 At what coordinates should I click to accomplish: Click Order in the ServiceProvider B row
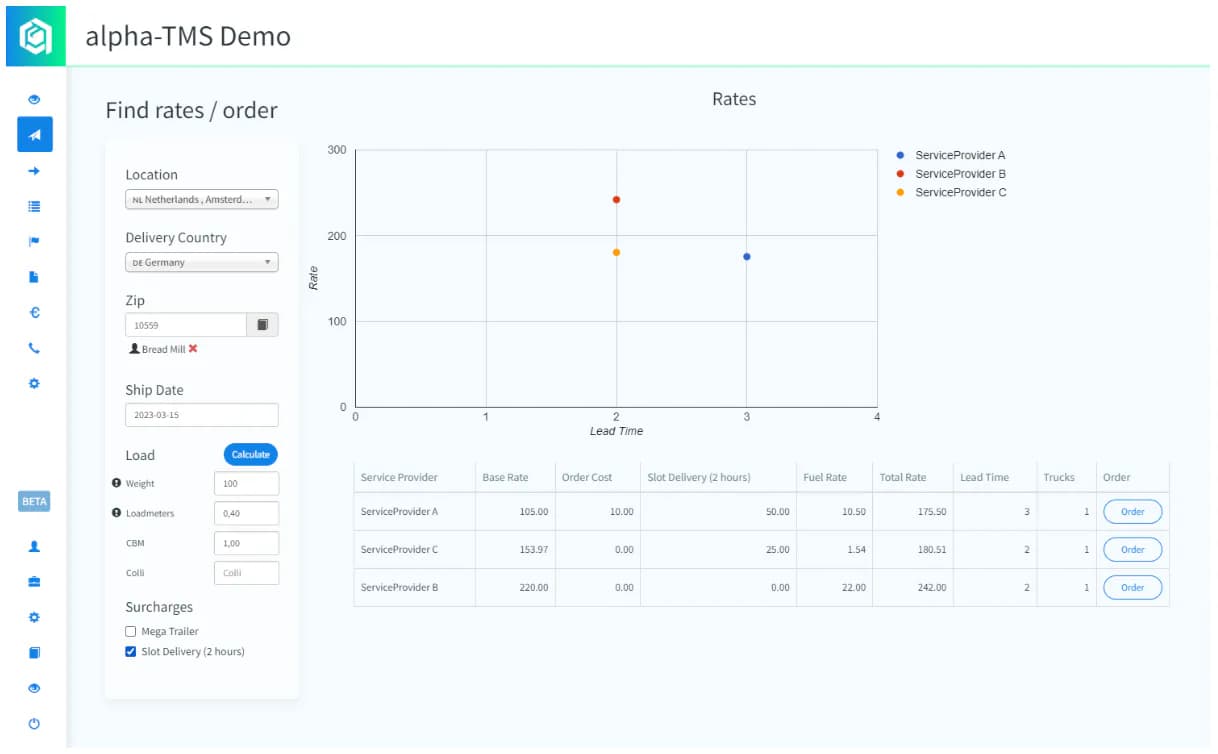click(x=1132, y=588)
